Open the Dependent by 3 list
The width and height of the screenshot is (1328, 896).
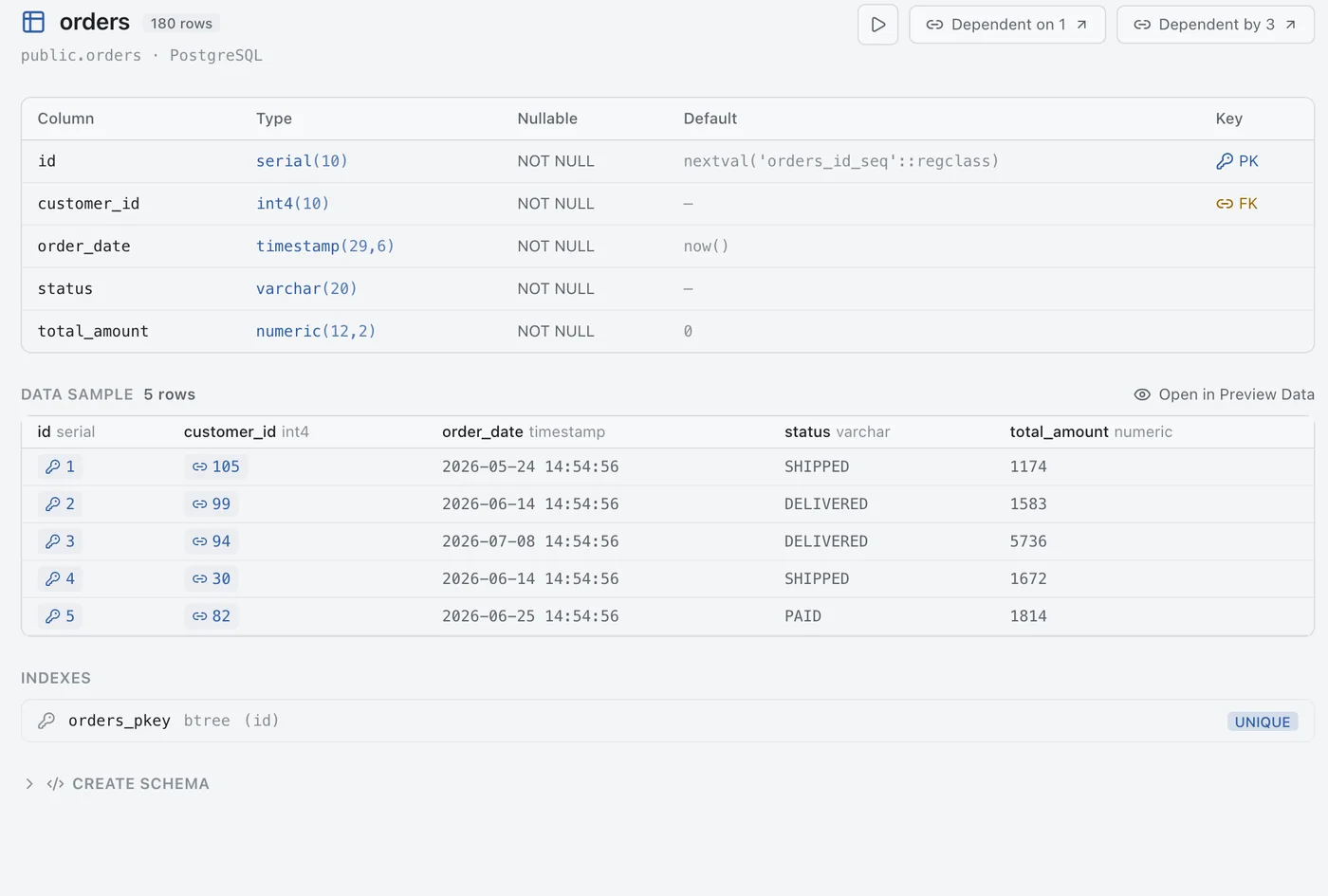1215,25
